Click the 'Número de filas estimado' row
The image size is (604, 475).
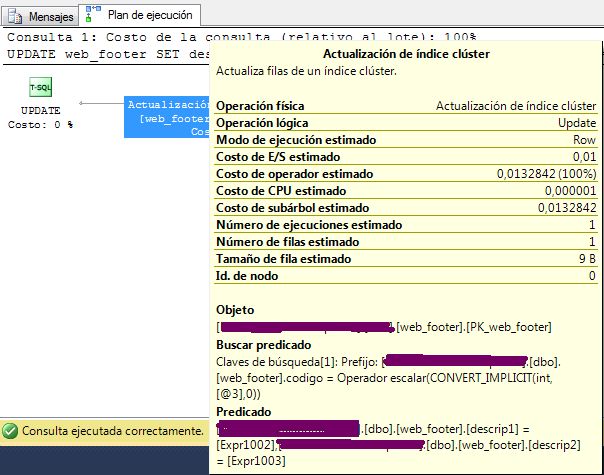406,242
